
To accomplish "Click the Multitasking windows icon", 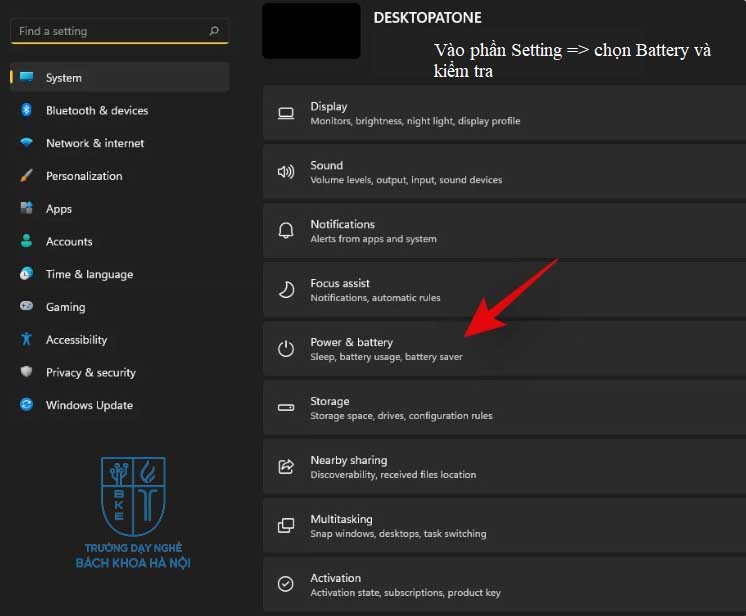I will (x=286, y=526).
